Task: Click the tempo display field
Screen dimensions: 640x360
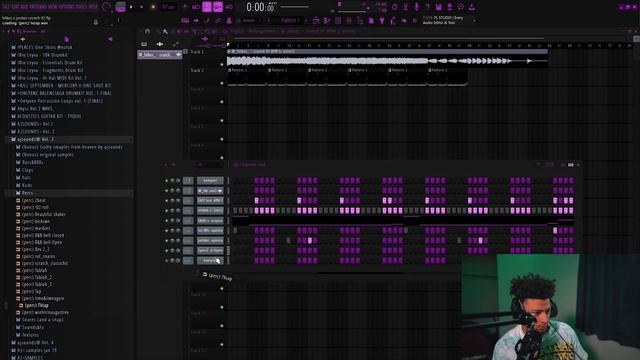Action: tap(168, 7)
